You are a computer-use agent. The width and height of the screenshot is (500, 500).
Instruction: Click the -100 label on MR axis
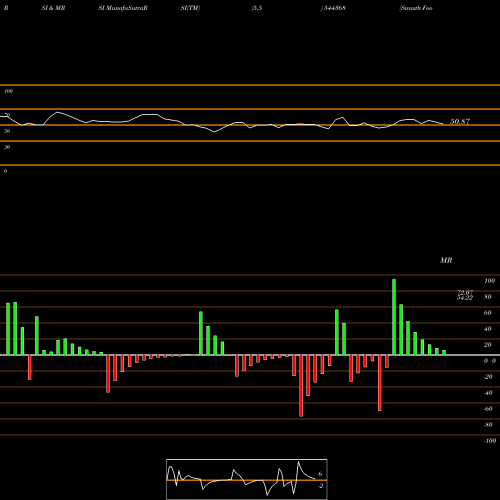point(490,441)
